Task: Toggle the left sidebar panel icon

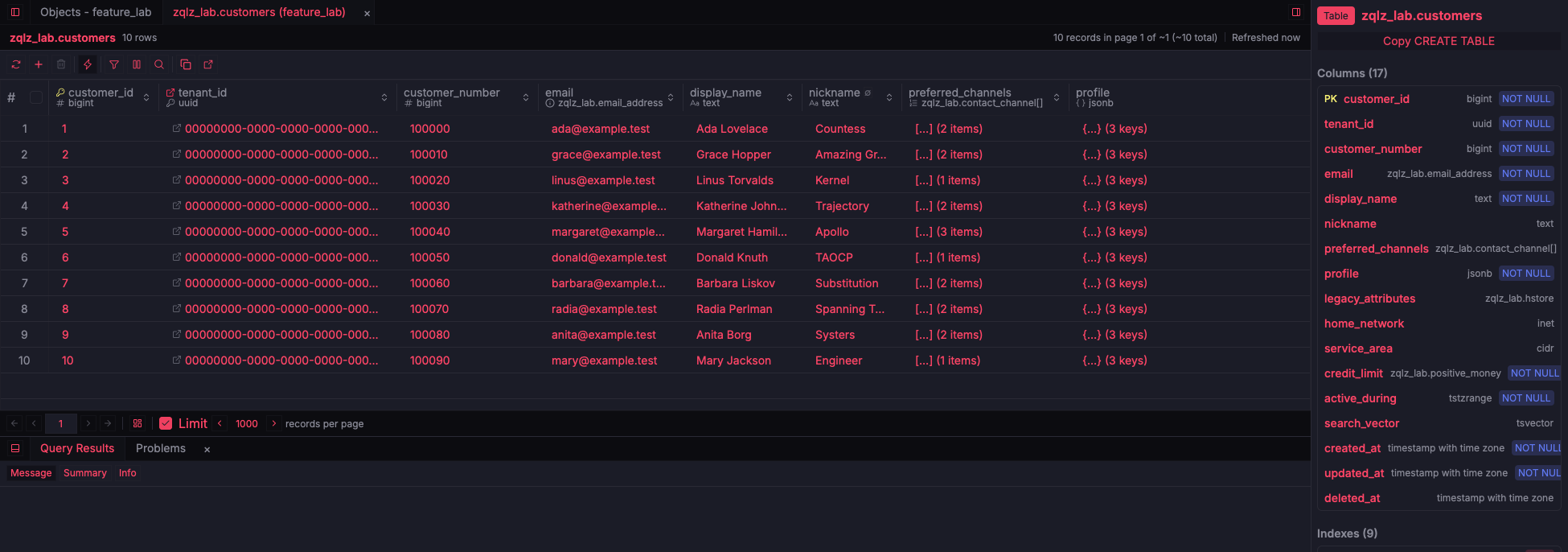Action: (x=15, y=12)
